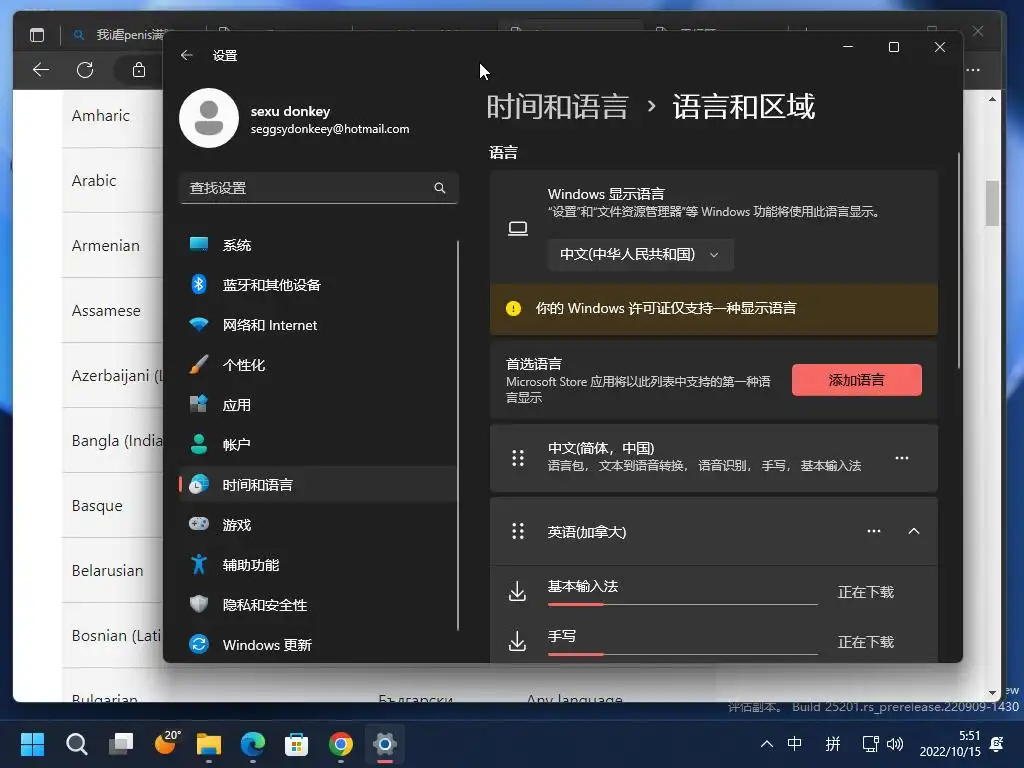Click the 系统 monitor icon

tap(199, 244)
